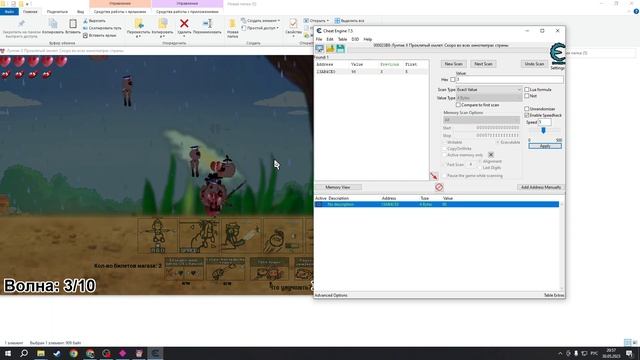Select the found address row in results list
This screenshot has width=640, height=360.
pos(372,72)
